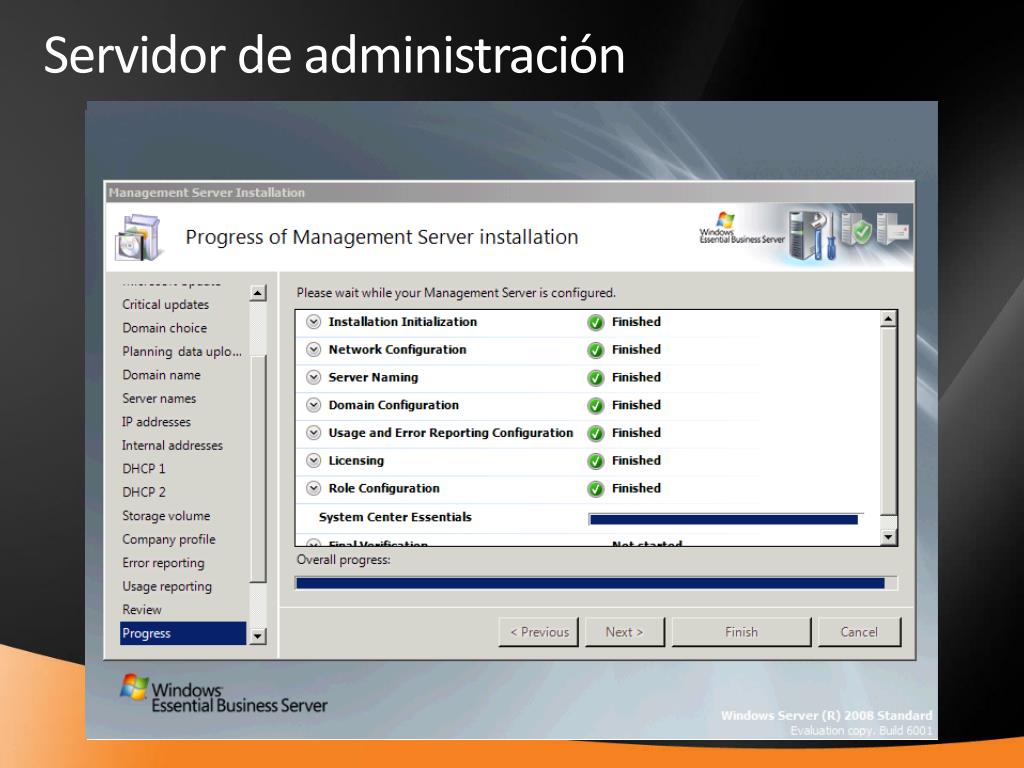This screenshot has height=768, width=1024.
Task: Click the Windows flag logo at bottom left
Action: [x=134, y=687]
